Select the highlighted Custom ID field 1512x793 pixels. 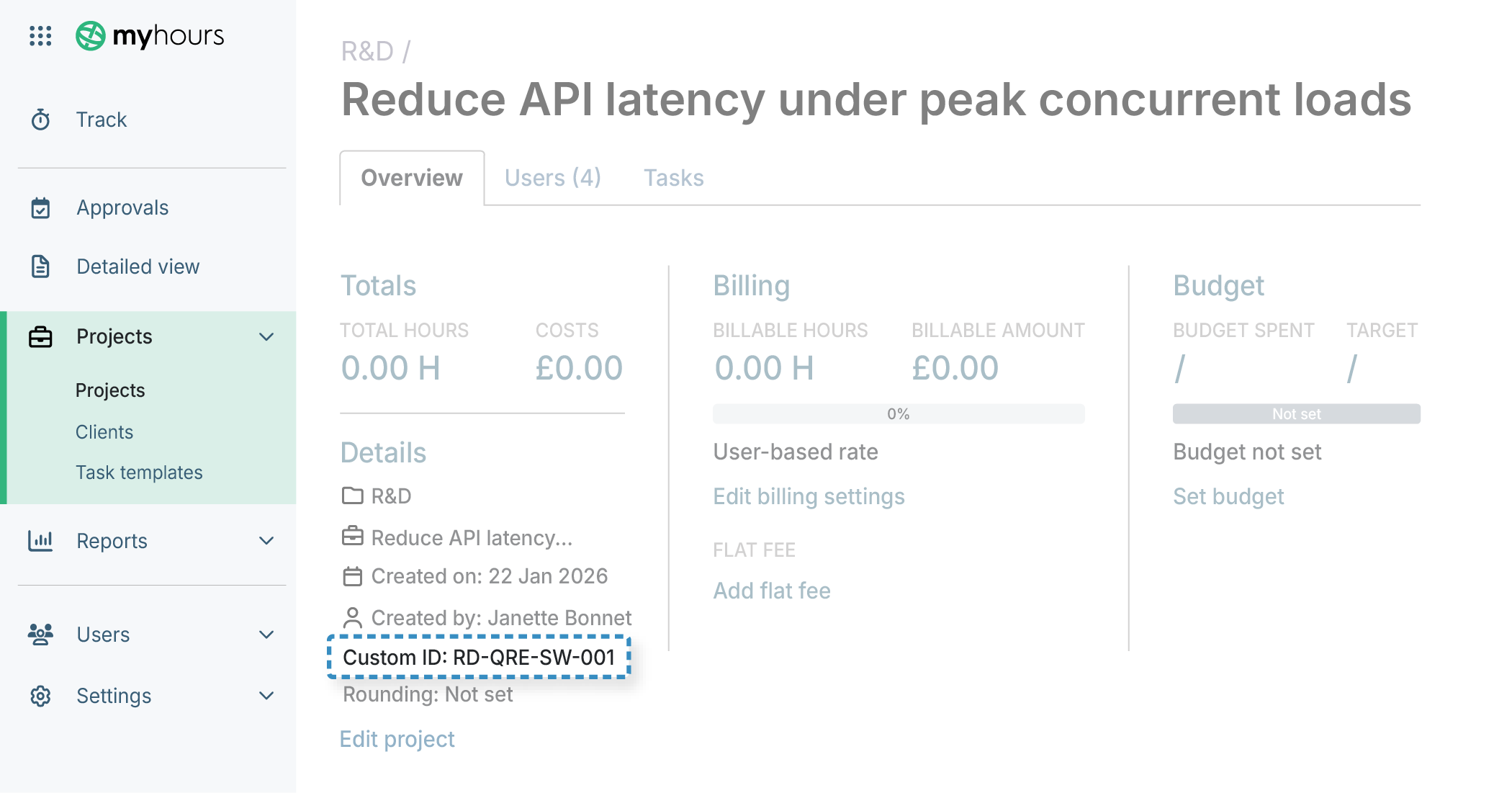pyautogui.click(x=479, y=657)
